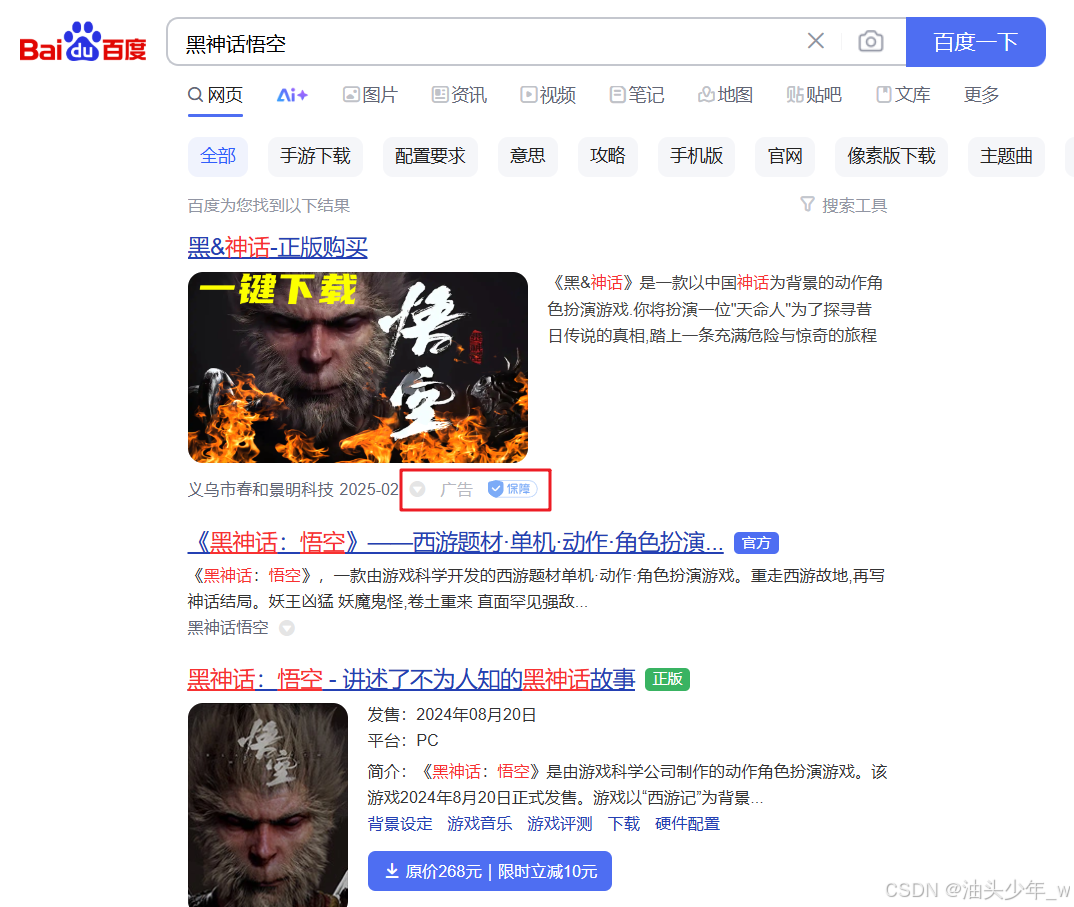Select the 像素版下载 filter chip
The height and width of the screenshot is (907, 1074).
(891, 156)
